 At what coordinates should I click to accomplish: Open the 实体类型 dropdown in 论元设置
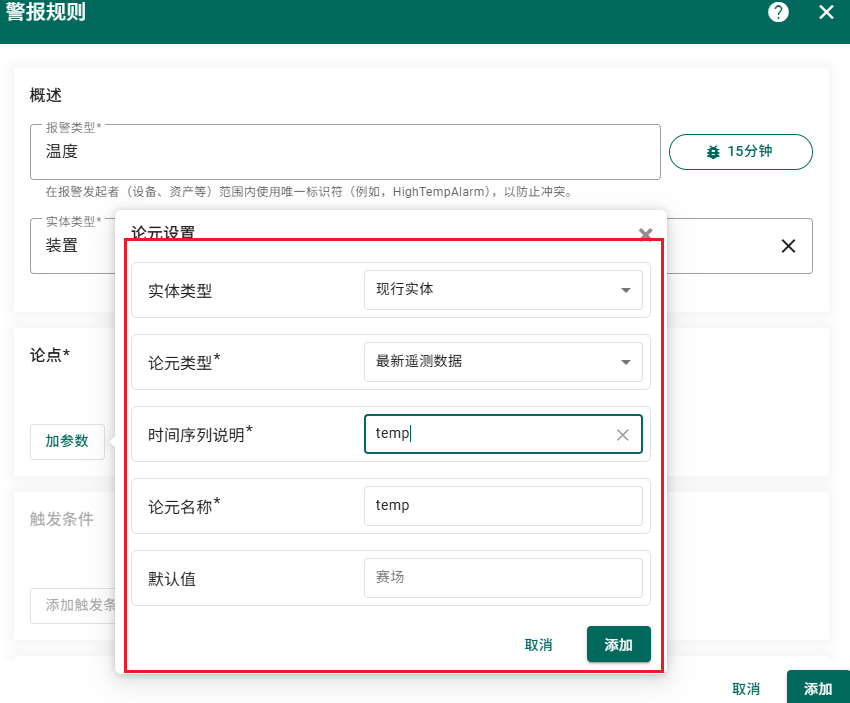(502, 290)
